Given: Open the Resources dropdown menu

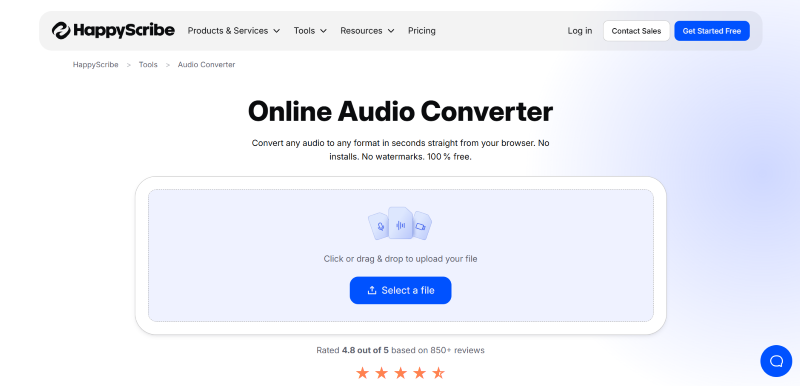Looking at the screenshot, I should point(367,31).
